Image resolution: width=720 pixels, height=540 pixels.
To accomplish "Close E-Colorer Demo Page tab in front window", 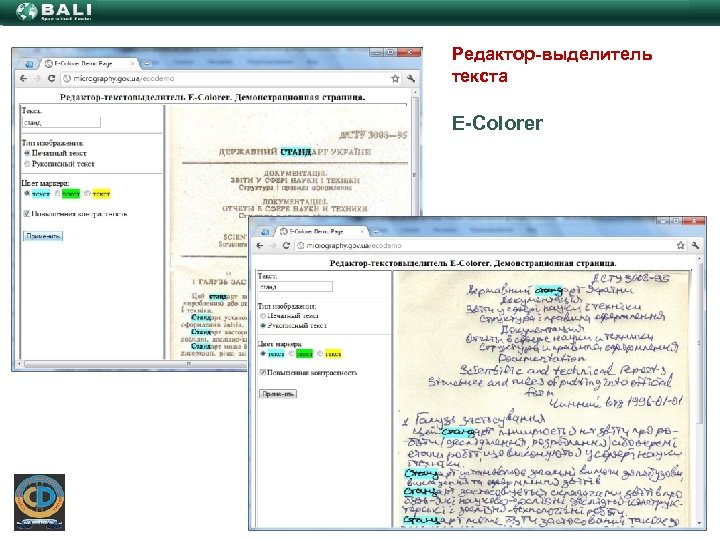I will coord(363,231).
